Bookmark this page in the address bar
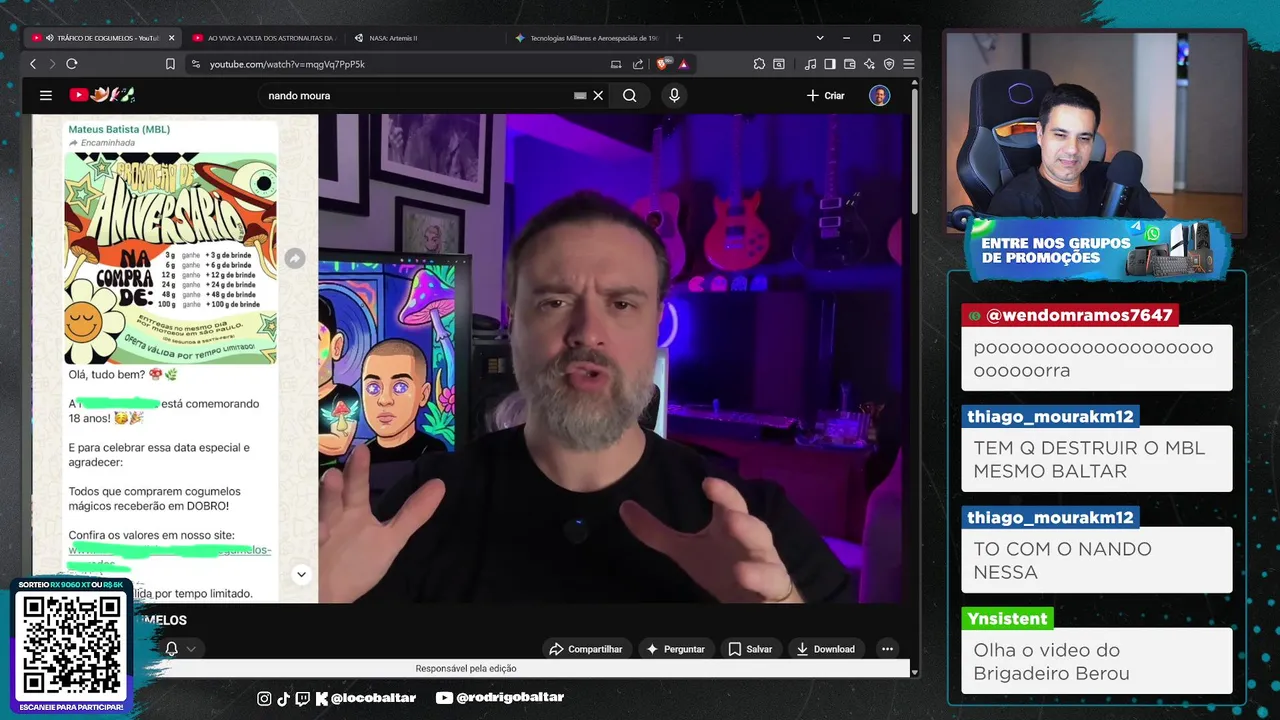 tap(170, 64)
